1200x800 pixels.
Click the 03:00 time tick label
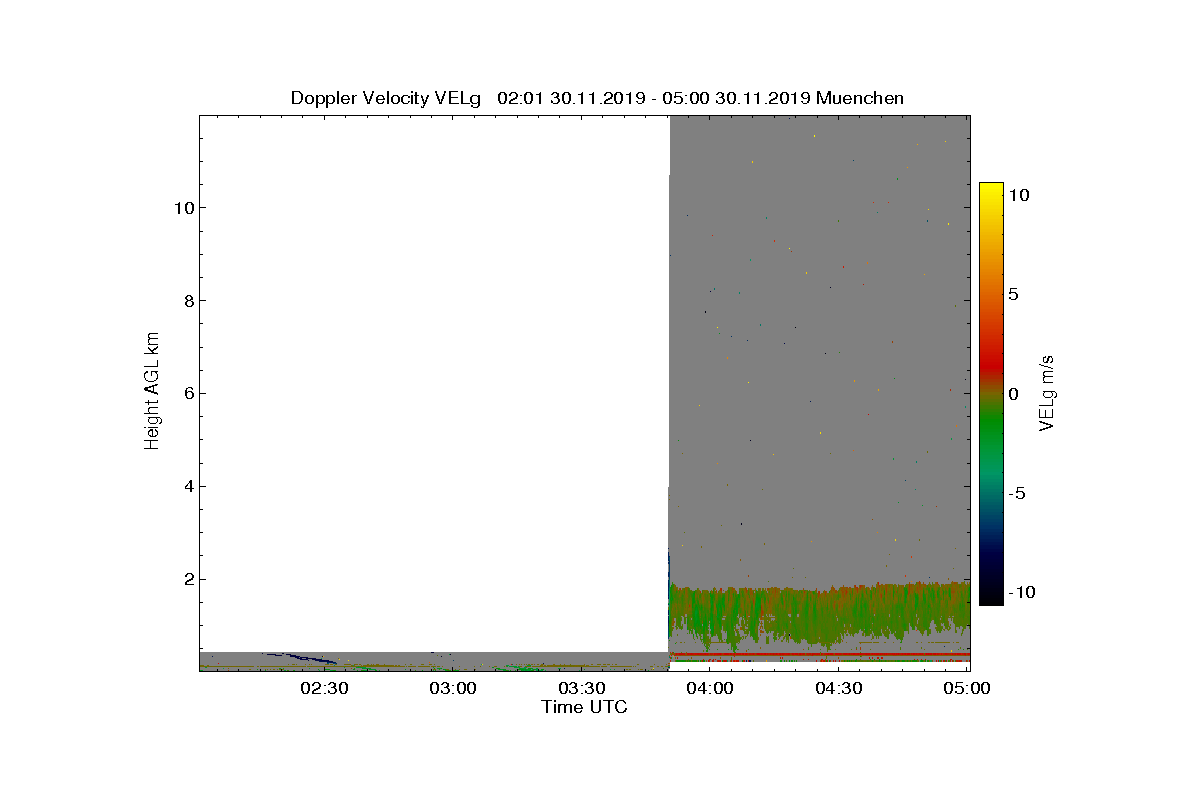pos(453,688)
